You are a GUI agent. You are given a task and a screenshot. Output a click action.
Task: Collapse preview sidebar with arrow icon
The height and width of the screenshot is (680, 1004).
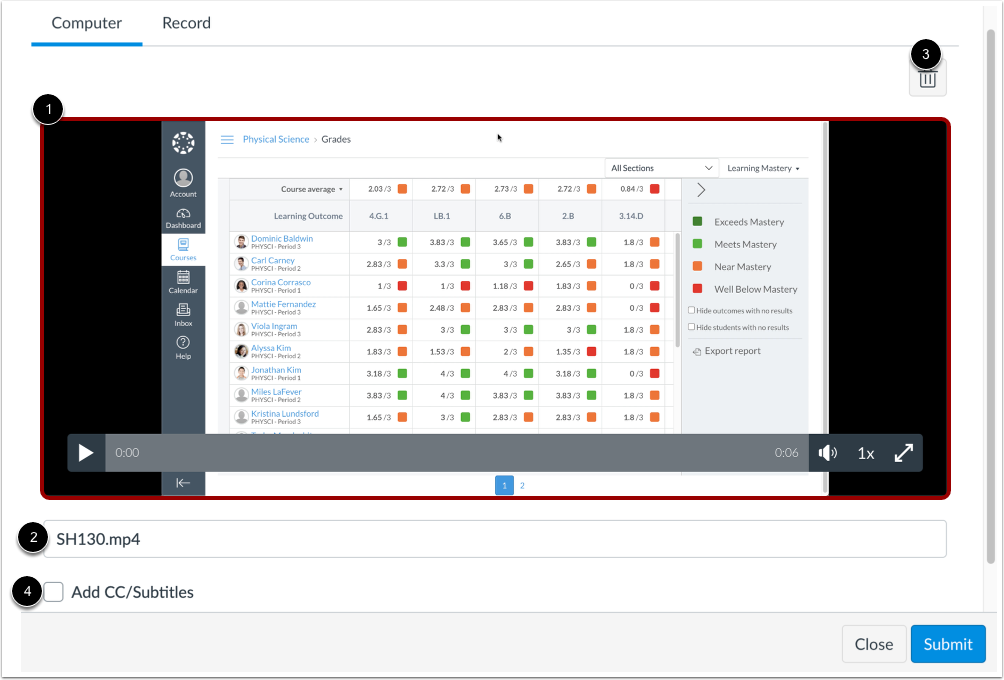point(183,483)
